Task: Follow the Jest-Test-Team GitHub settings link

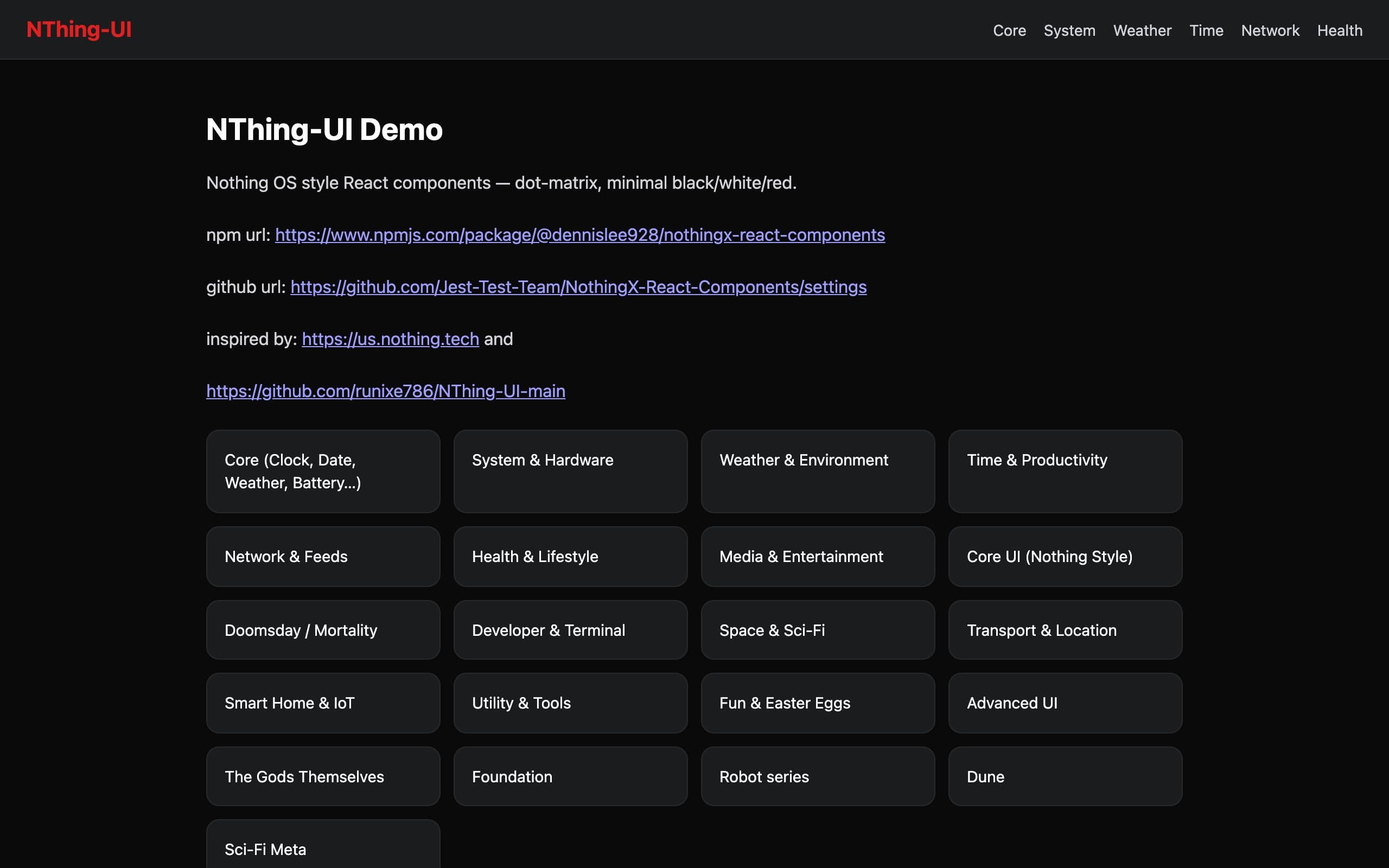Action: [578, 287]
